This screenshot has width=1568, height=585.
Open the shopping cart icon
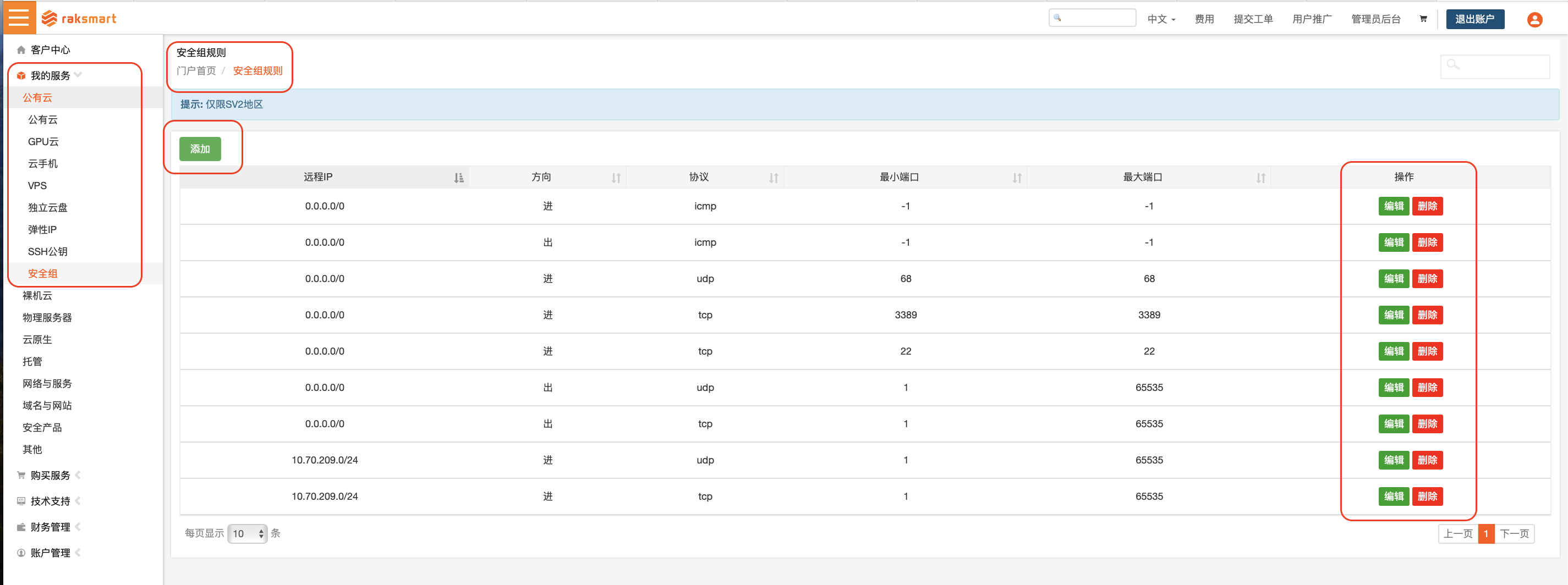[1423, 19]
